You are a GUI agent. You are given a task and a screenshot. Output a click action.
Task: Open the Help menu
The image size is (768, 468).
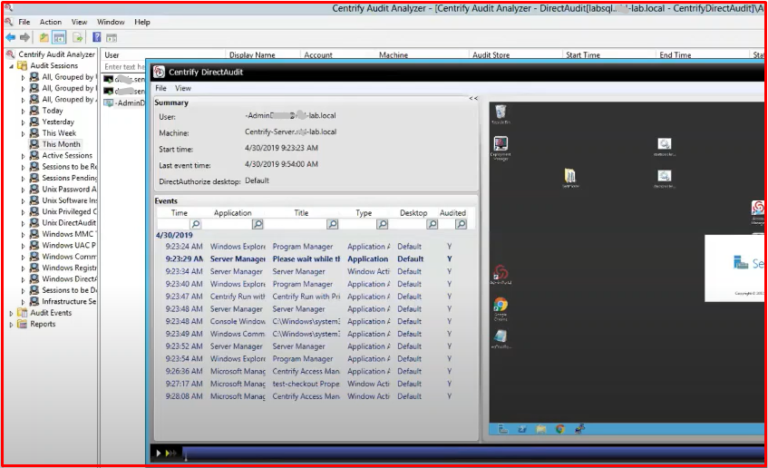(142, 22)
